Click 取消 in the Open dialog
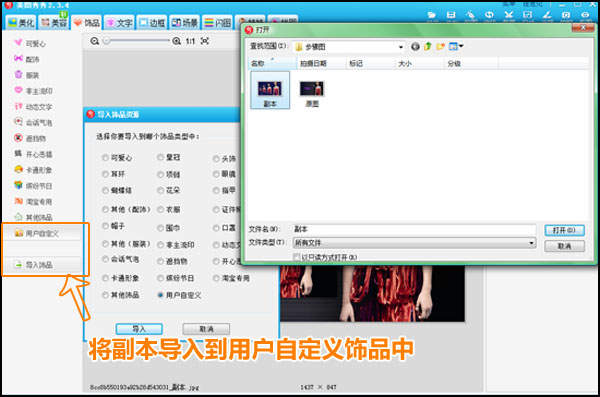600x397 pixels. point(564,246)
